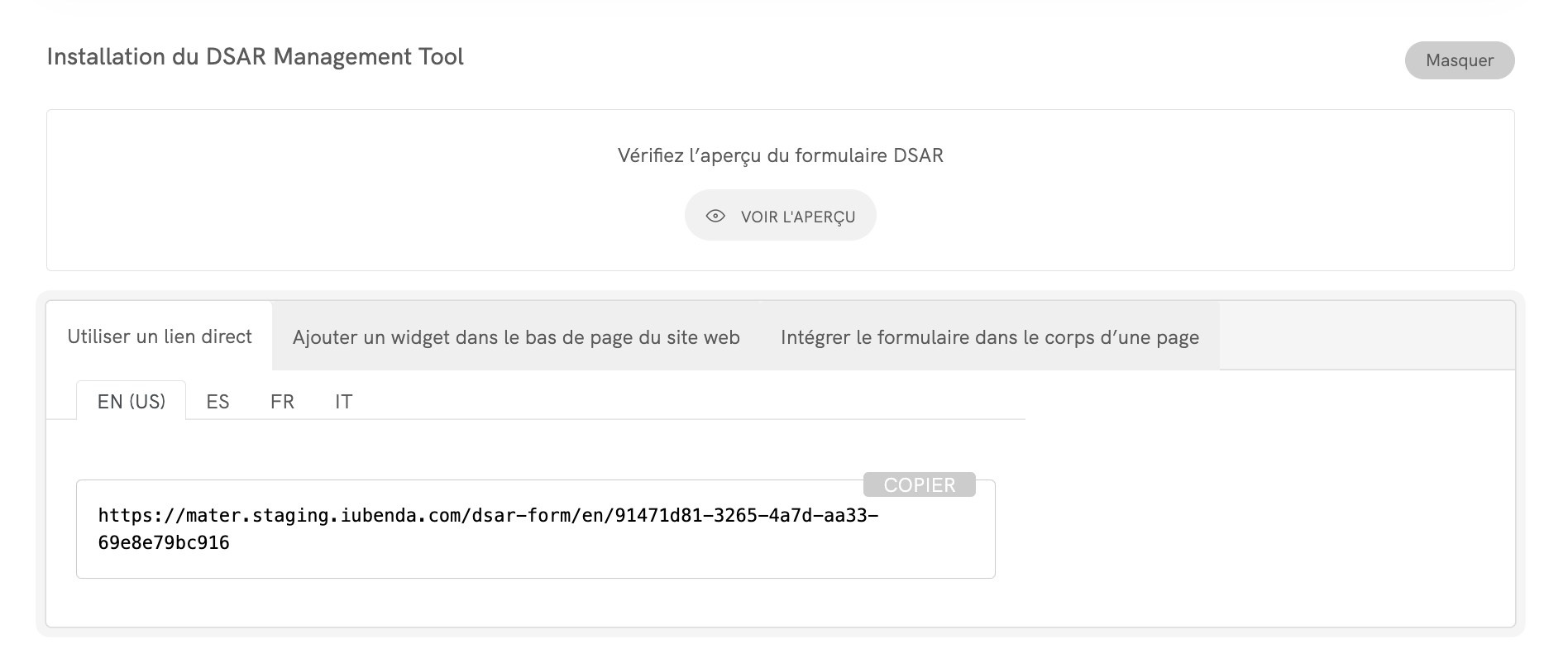Viewport: 1568px width, 668px height.
Task: Click the eye icon in the preview button
Action: [x=715, y=216]
